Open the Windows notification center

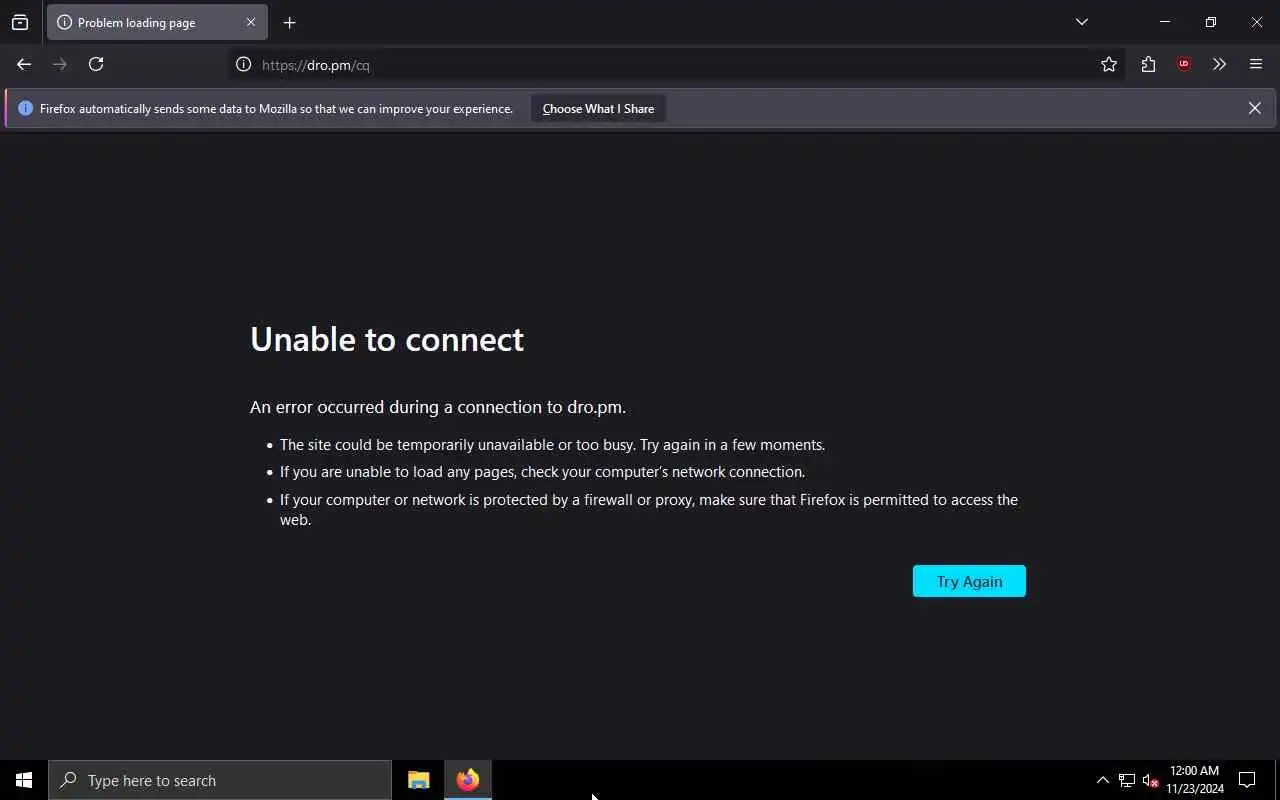tap(1247, 780)
